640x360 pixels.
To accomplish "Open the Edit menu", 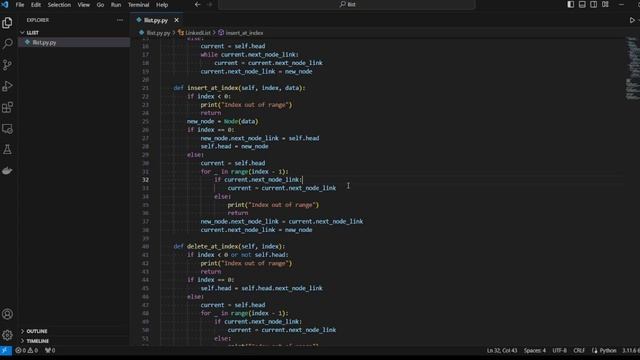I will coord(36,5).
